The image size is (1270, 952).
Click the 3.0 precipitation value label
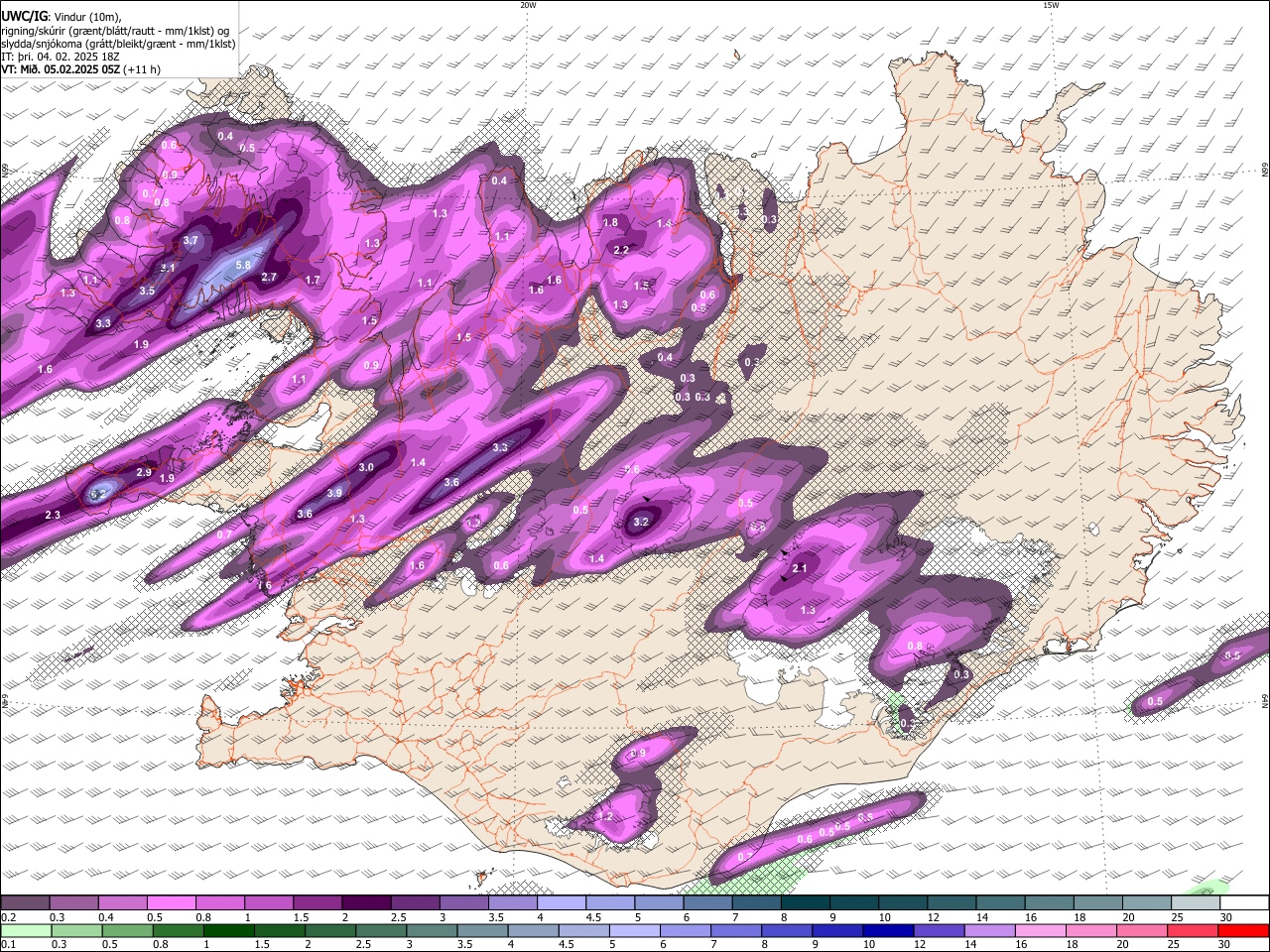coord(366,467)
